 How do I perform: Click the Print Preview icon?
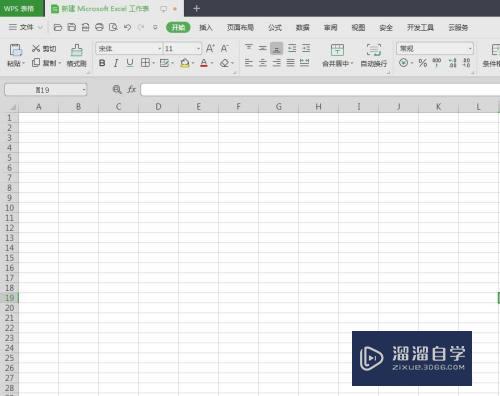113,27
